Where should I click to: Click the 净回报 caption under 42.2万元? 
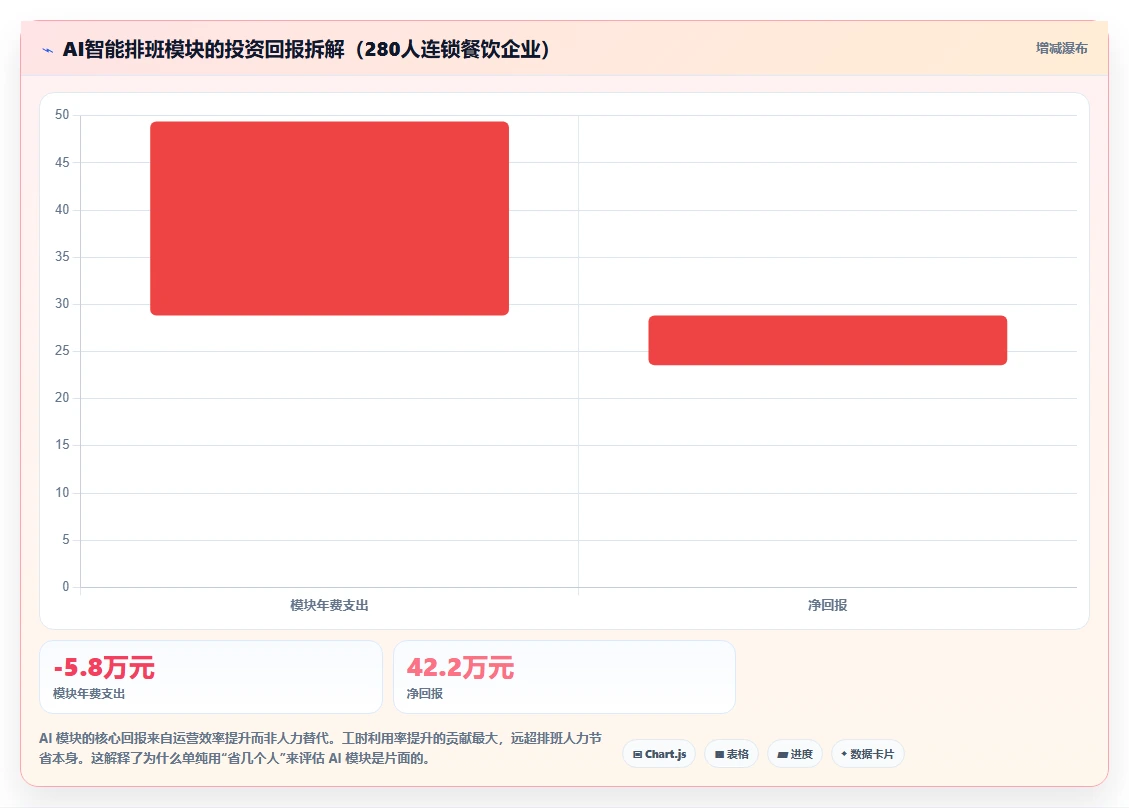click(425, 693)
